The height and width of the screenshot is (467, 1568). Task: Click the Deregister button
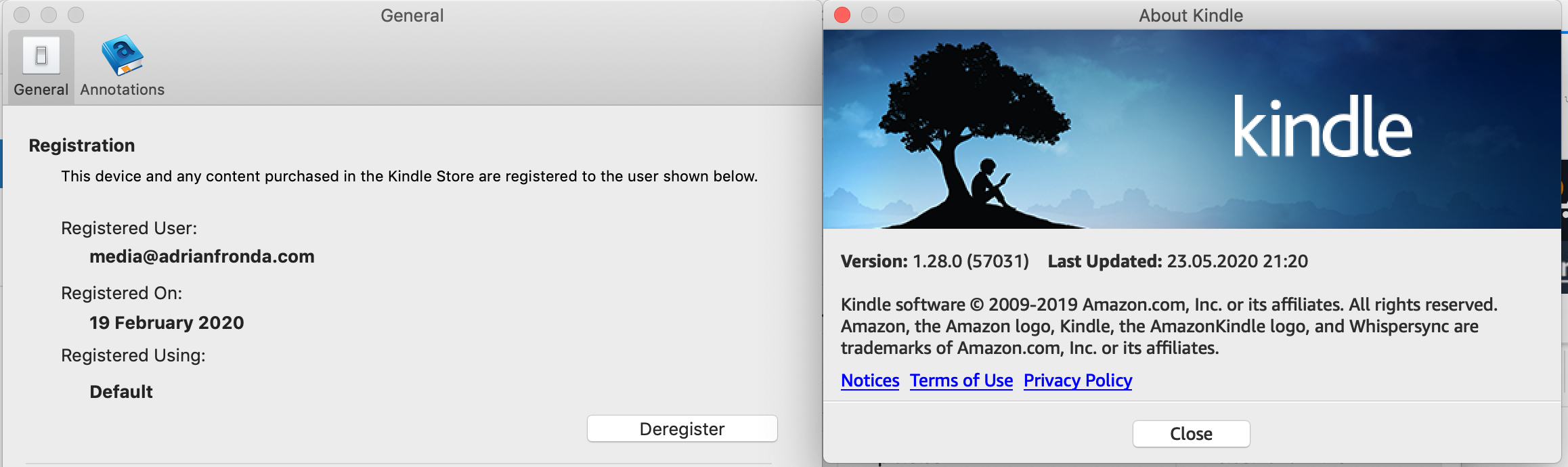tap(682, 428)
